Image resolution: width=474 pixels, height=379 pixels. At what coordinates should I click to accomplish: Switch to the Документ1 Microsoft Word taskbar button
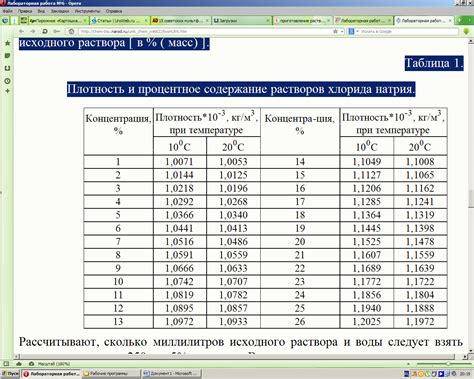click(171, 374)
